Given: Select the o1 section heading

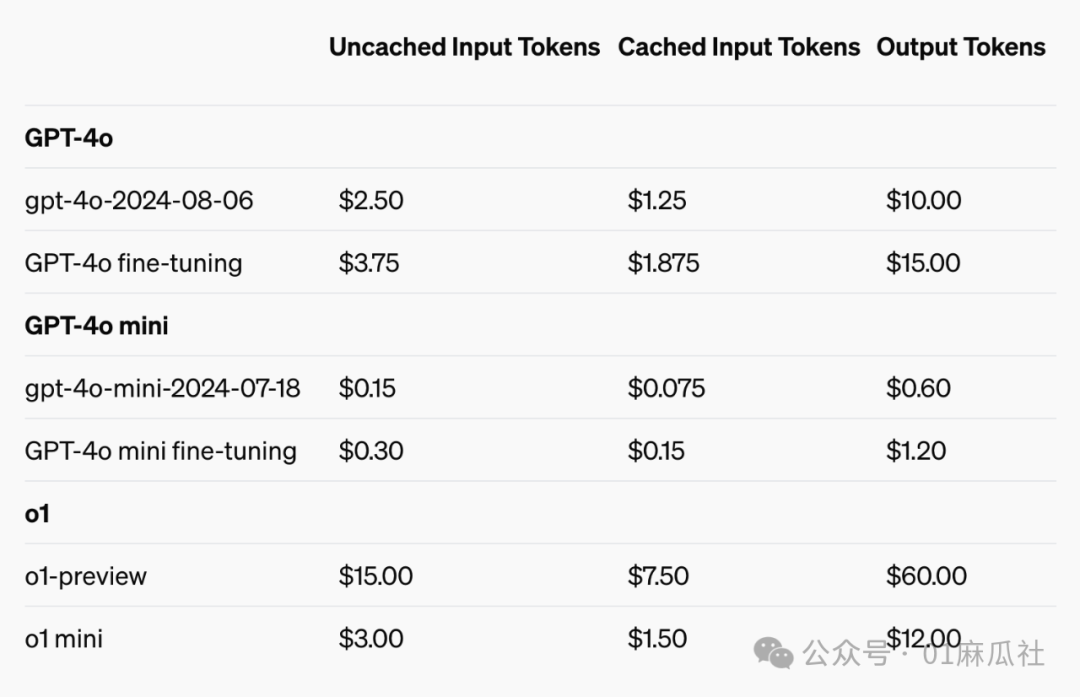Looking at the screenshot, I should [37, 514].
